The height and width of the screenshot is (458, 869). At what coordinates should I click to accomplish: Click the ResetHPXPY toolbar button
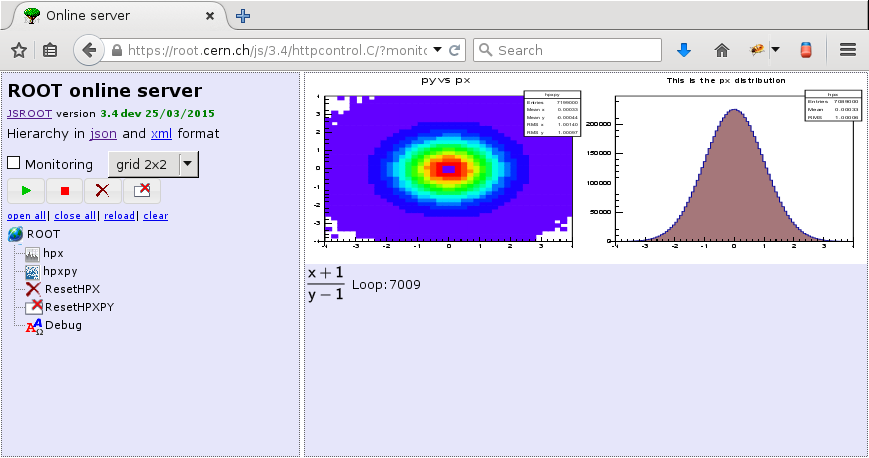tap(141, 190)
